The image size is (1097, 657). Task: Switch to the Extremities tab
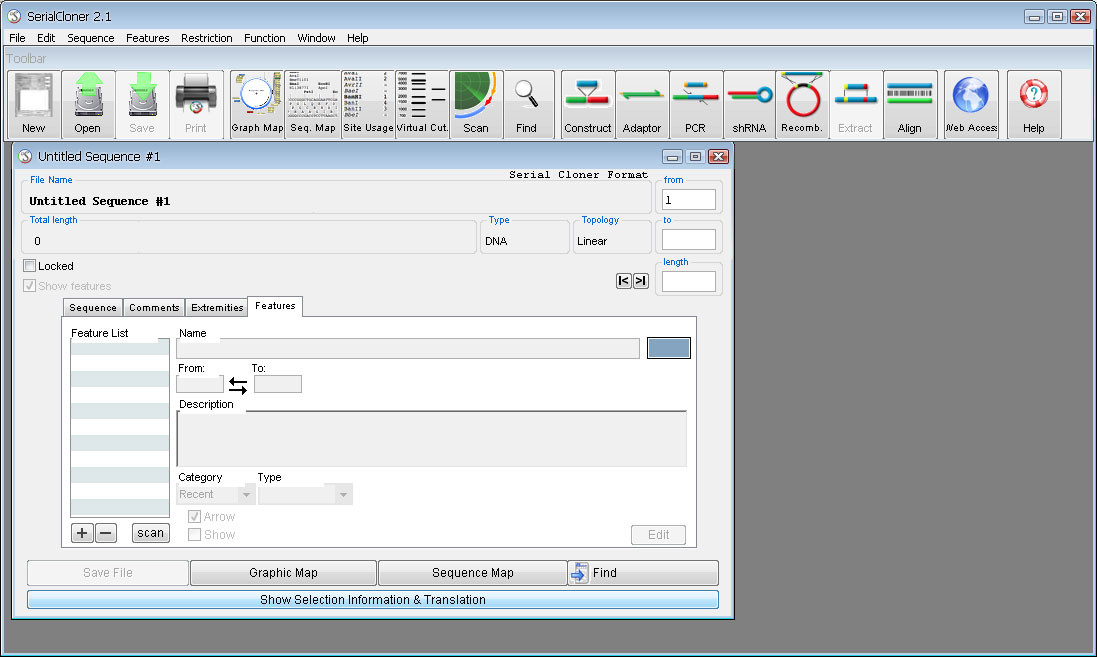[217, 308]
